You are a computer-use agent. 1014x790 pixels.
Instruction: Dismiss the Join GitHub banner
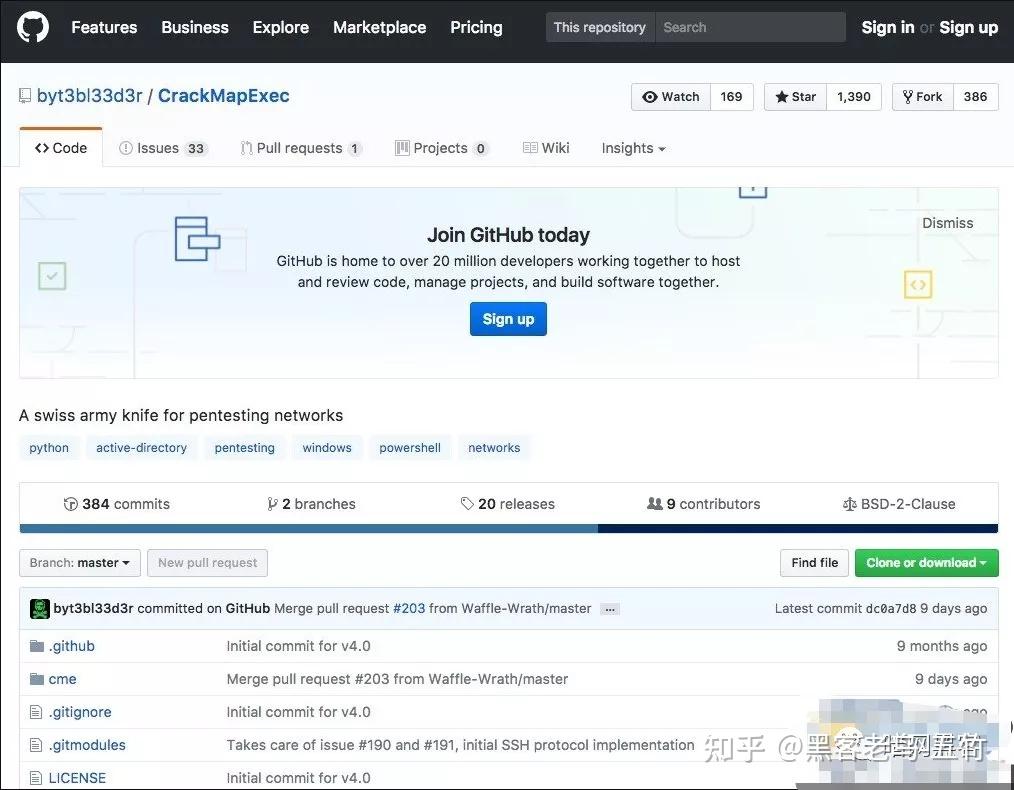tap(947, 223)
